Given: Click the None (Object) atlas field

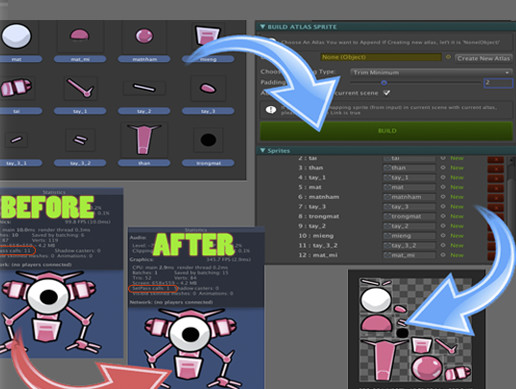Looking at the screenshot, I should point(381,57).
